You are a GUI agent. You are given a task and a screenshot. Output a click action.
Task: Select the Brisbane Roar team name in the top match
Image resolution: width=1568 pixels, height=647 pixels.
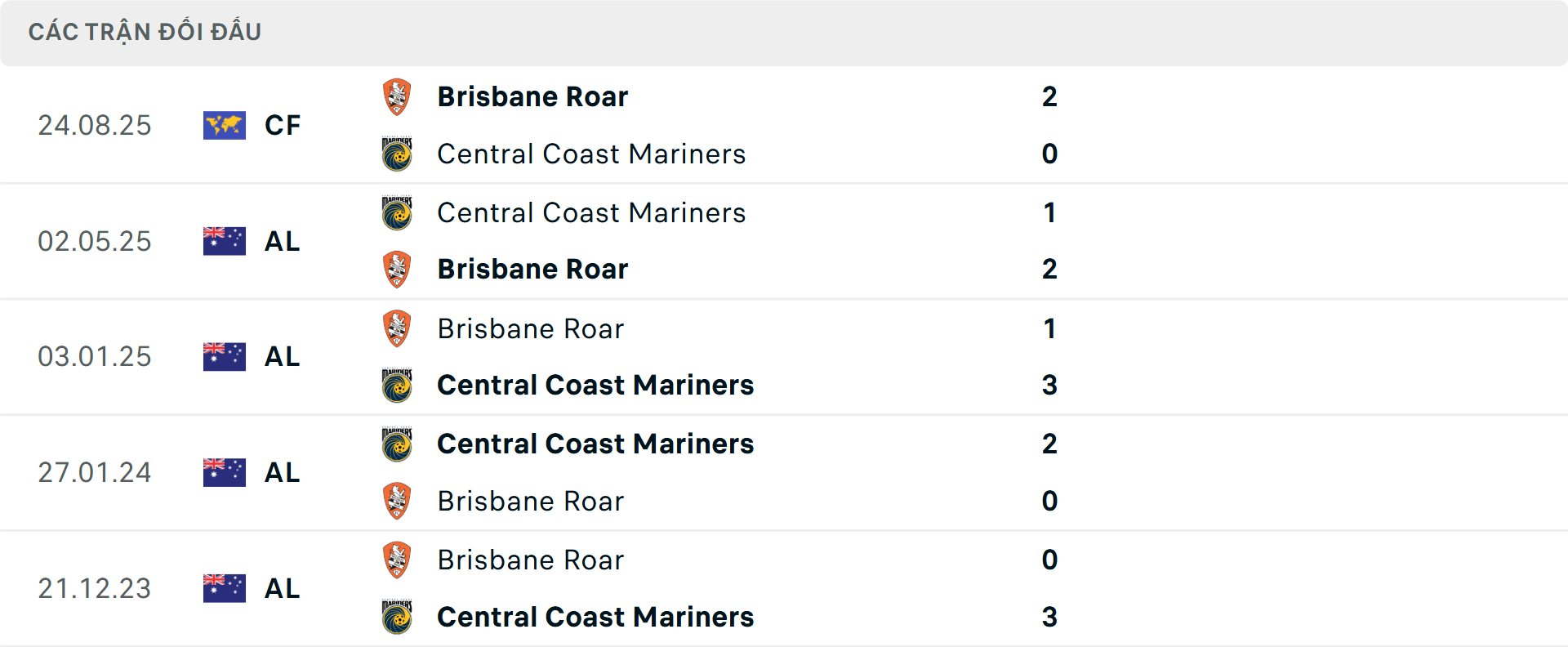(x=532, y=96)
